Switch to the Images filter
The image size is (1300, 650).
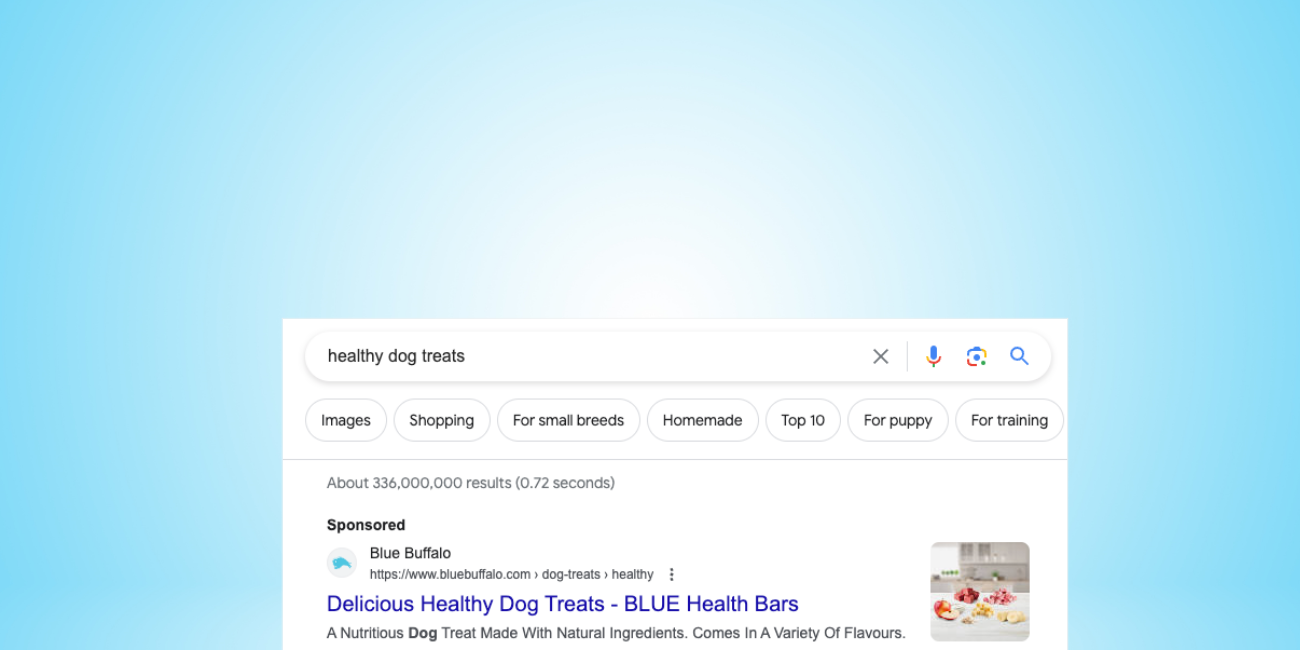point(346,420)
